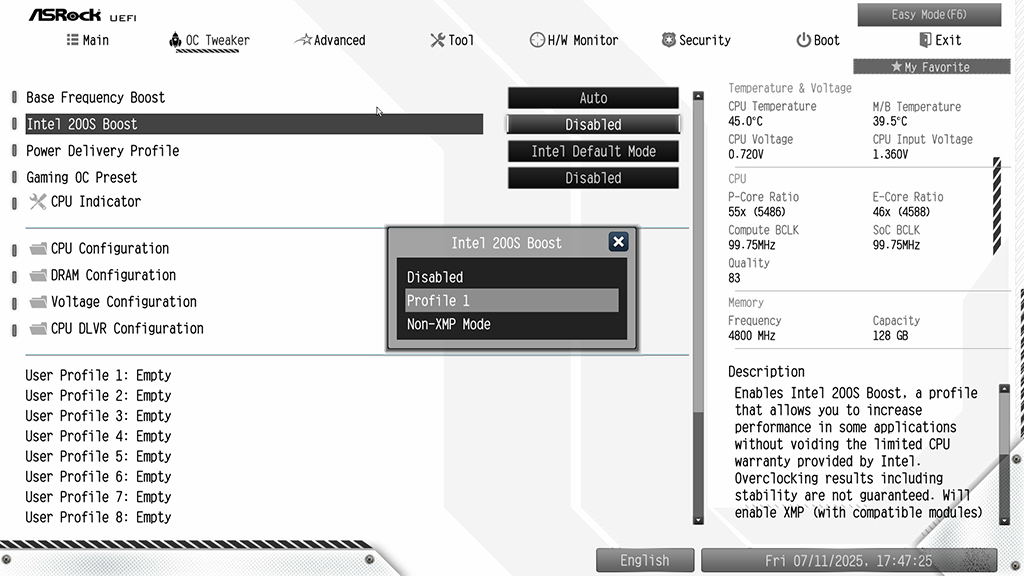1024x576 pixels.
Task: Open the CPU Indicator tool entry
Action: (x=85, y=202)
